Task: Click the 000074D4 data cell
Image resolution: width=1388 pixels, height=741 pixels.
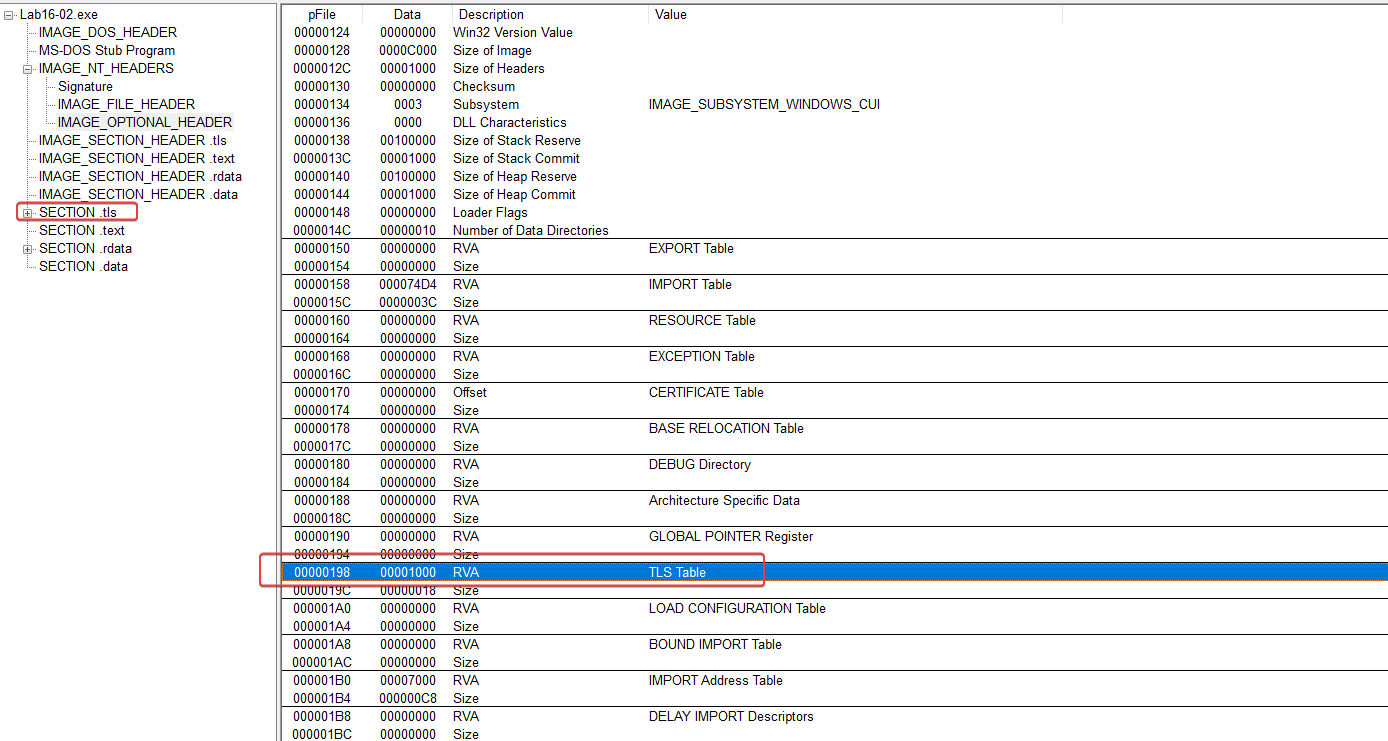Action: 408,285
